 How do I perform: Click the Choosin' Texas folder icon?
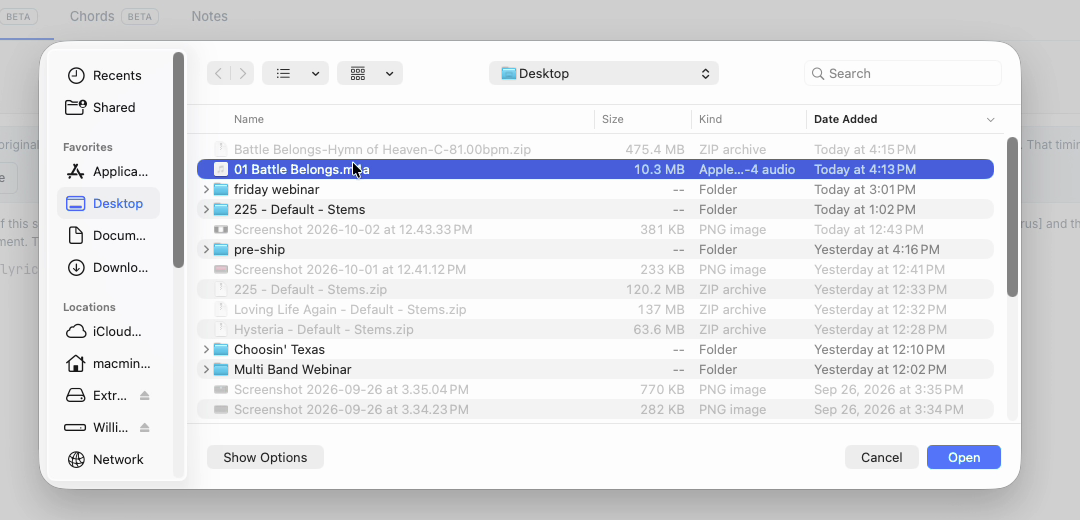(221, 349)
